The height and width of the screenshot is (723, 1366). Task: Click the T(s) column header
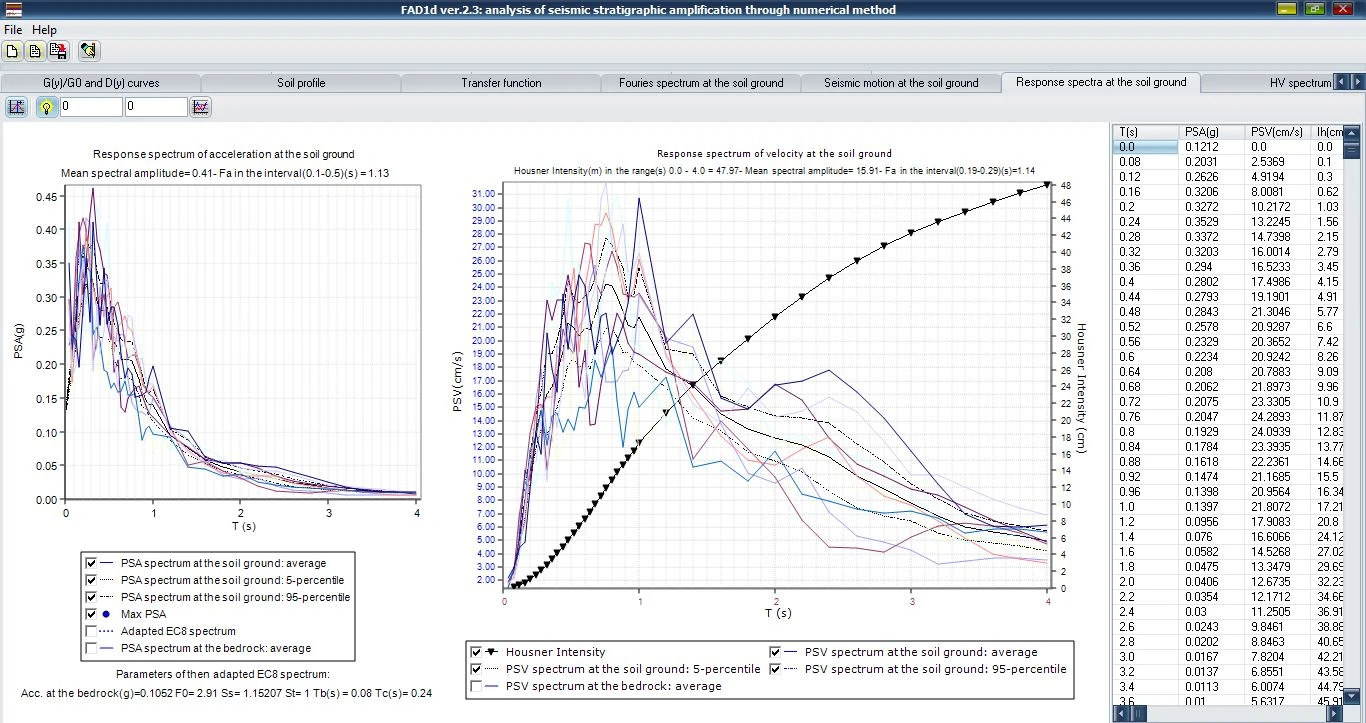pos(1147,131)
